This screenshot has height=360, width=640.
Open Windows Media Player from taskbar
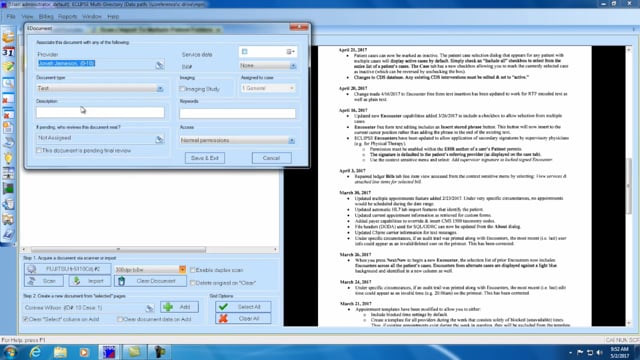(84, 352)
